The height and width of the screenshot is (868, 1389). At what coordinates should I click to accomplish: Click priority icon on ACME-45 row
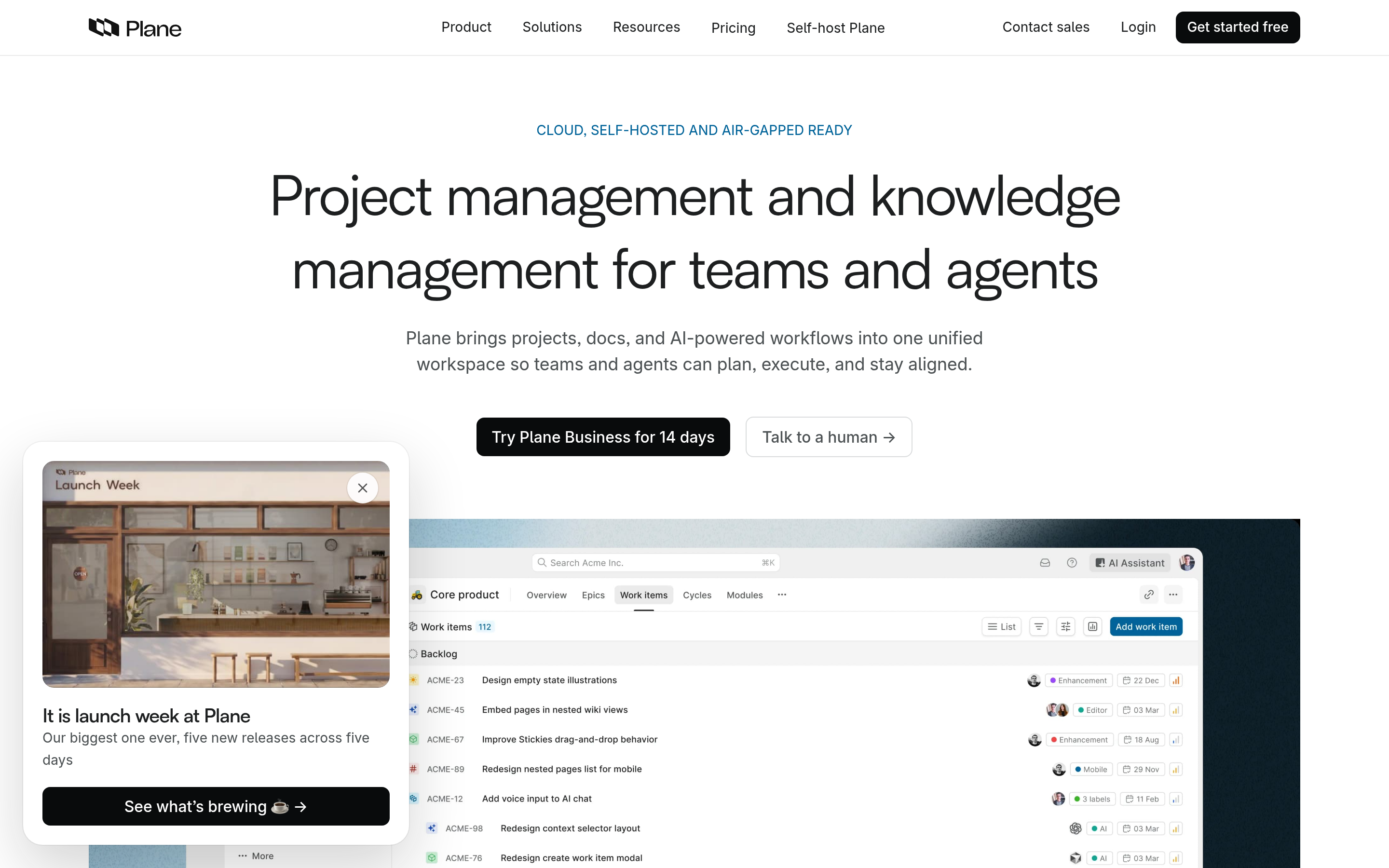click(x=1175, y=710)
